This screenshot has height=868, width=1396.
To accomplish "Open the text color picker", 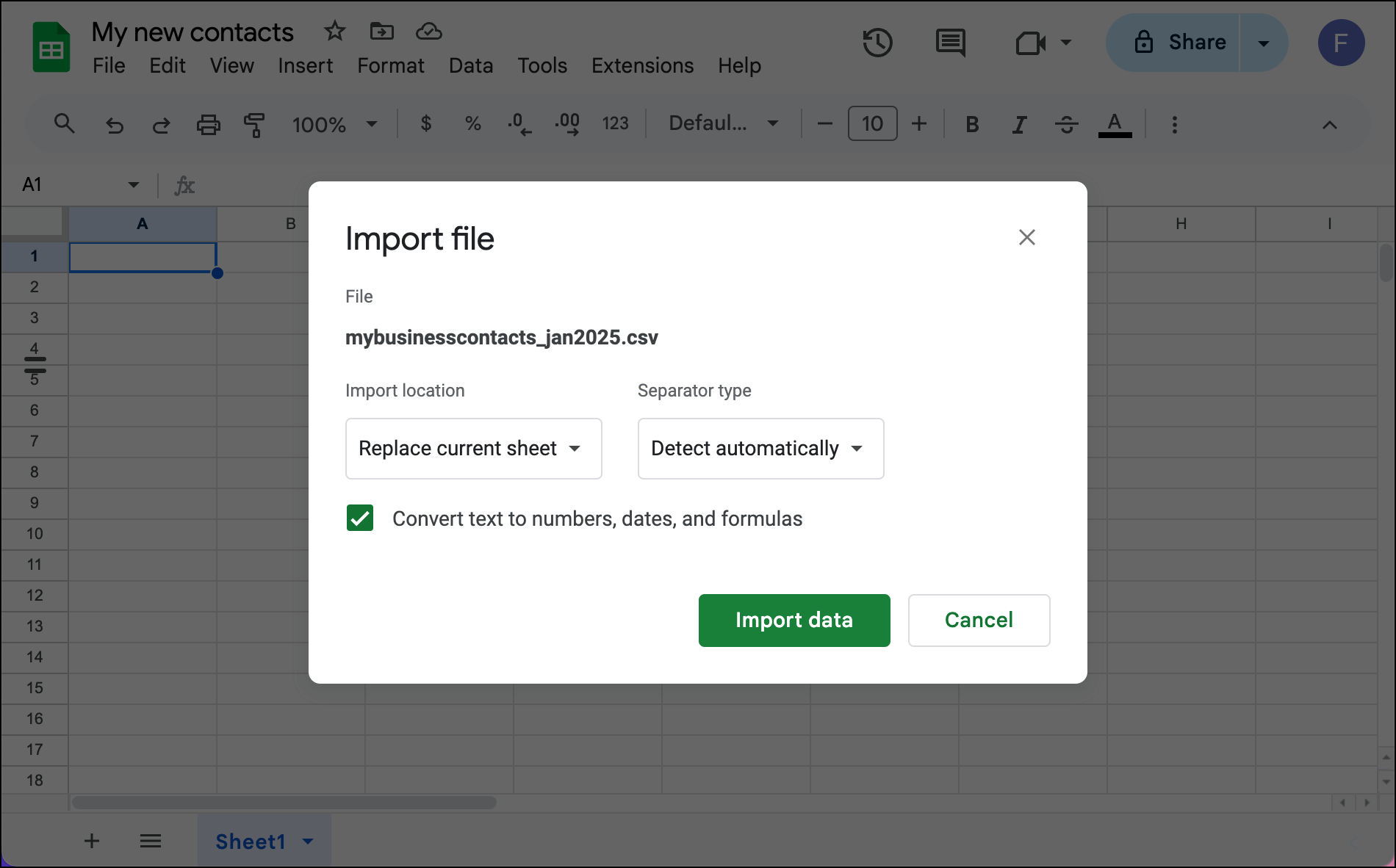I will pyautogui.click(x=1115, y=124).
